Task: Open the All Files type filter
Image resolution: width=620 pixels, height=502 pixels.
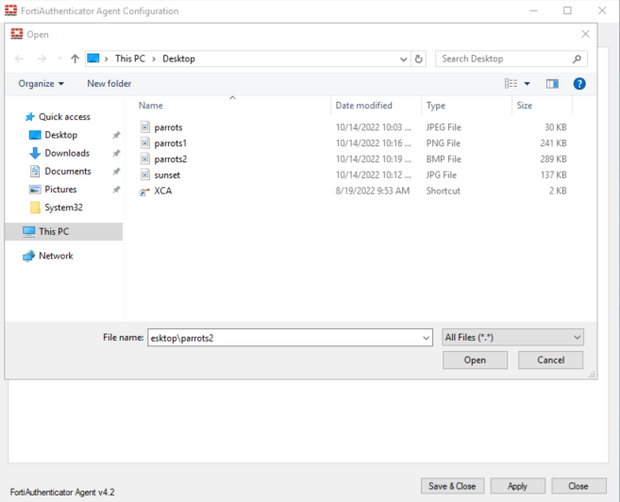Action: click(x=512, y=338)
